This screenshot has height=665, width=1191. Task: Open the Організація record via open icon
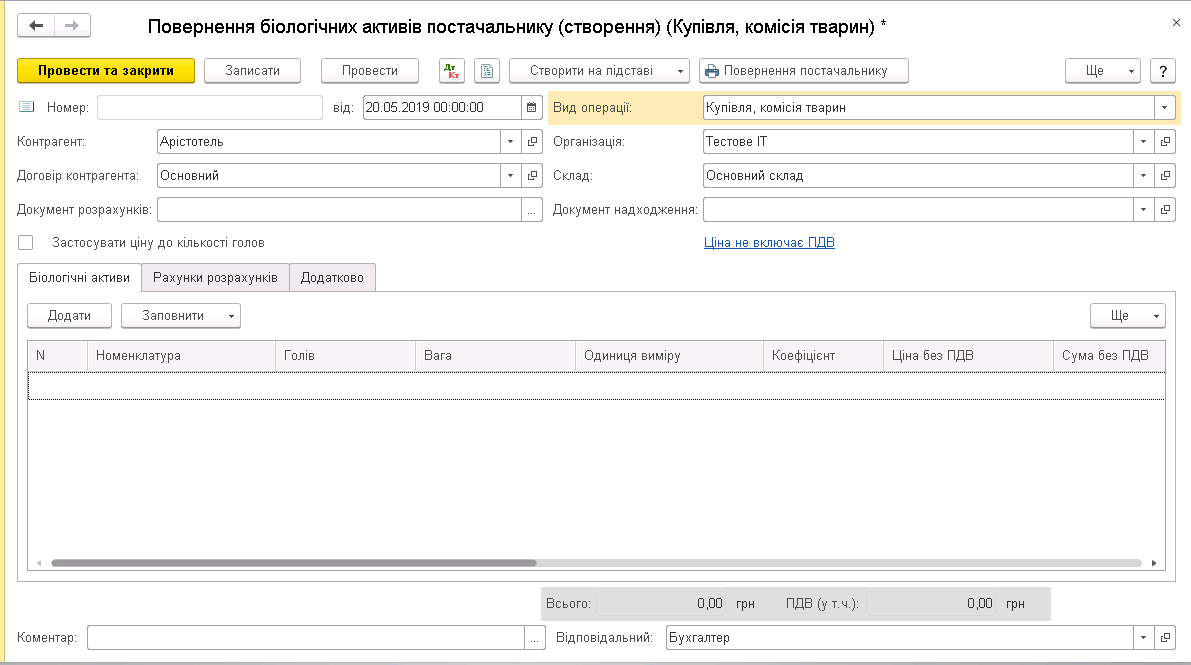tap(1165, 142)
